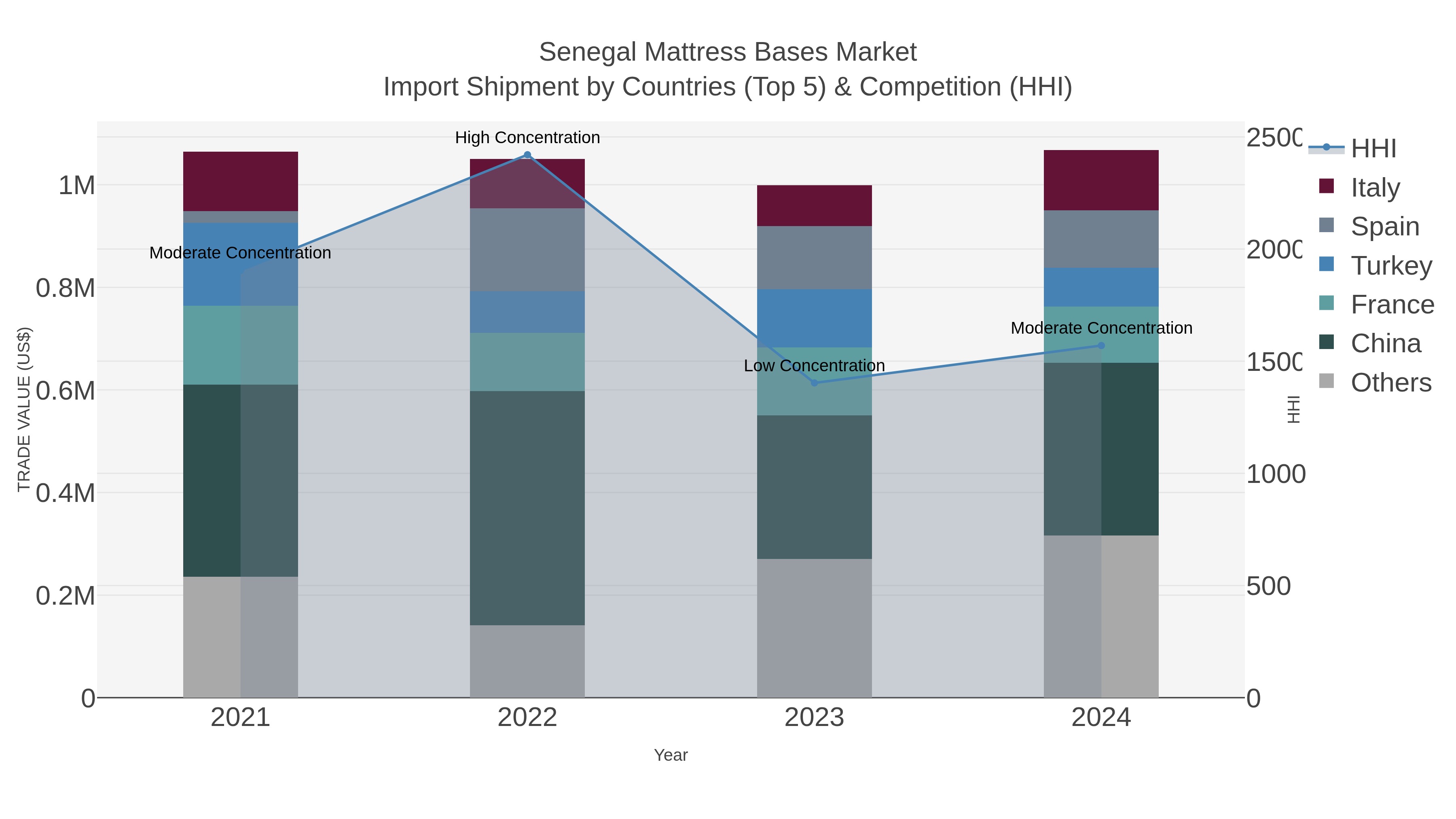Click the China dark green legend swatch

click(x=1326, y=342)
